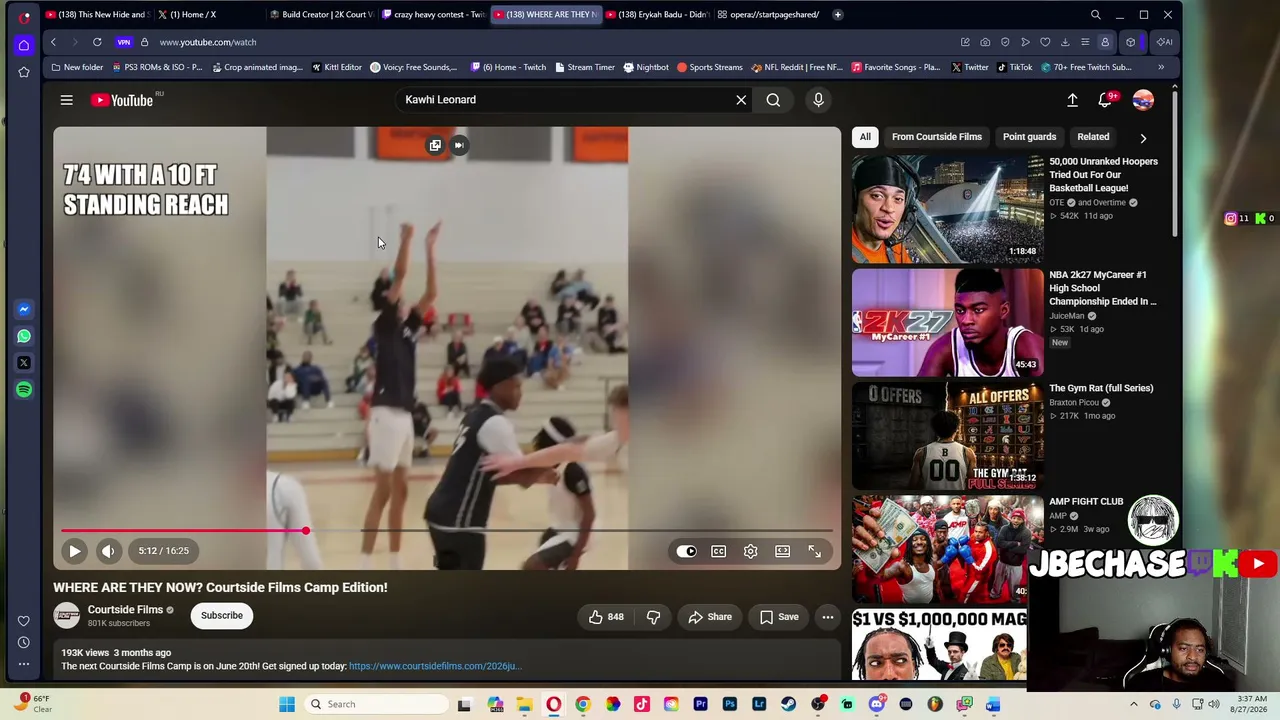
Task: Open Spotify in the browser sidebar
Action: tap(24, 390)
